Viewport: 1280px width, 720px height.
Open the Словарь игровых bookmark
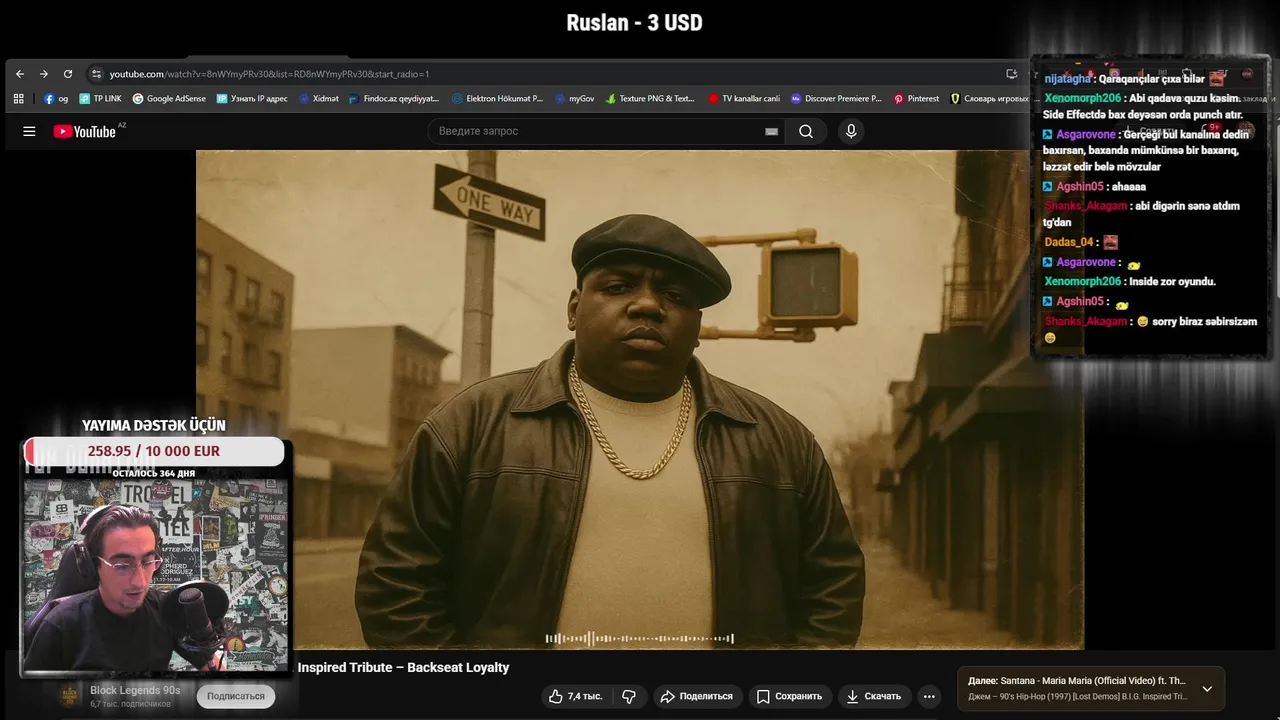(989, 99)
